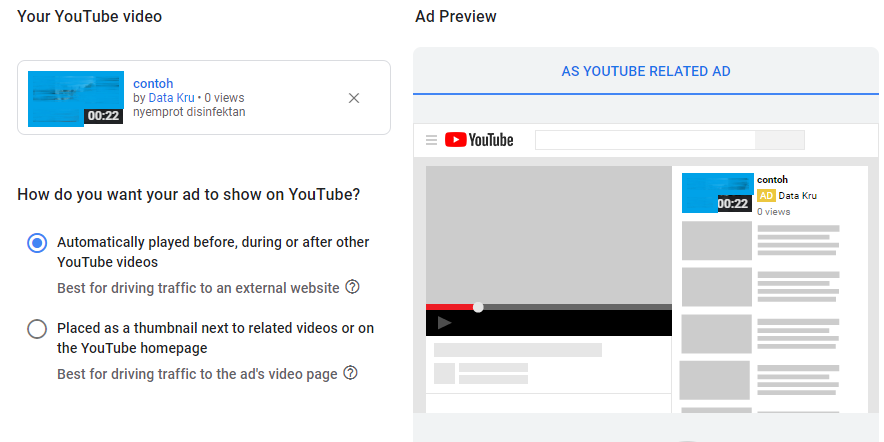
Task: Click Your YouTube video heading
Action: 90,16
